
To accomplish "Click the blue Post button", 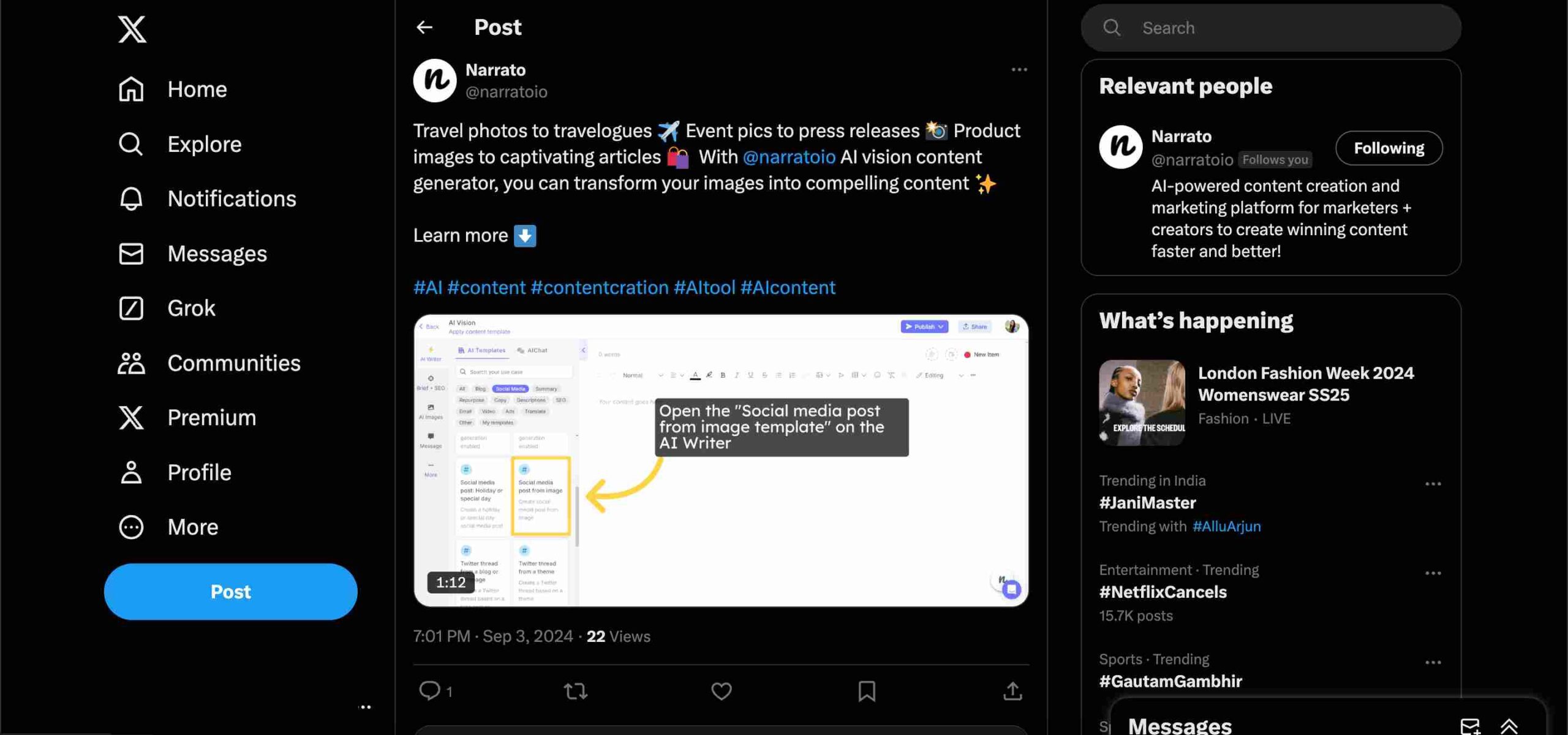I will pos(231,591).
